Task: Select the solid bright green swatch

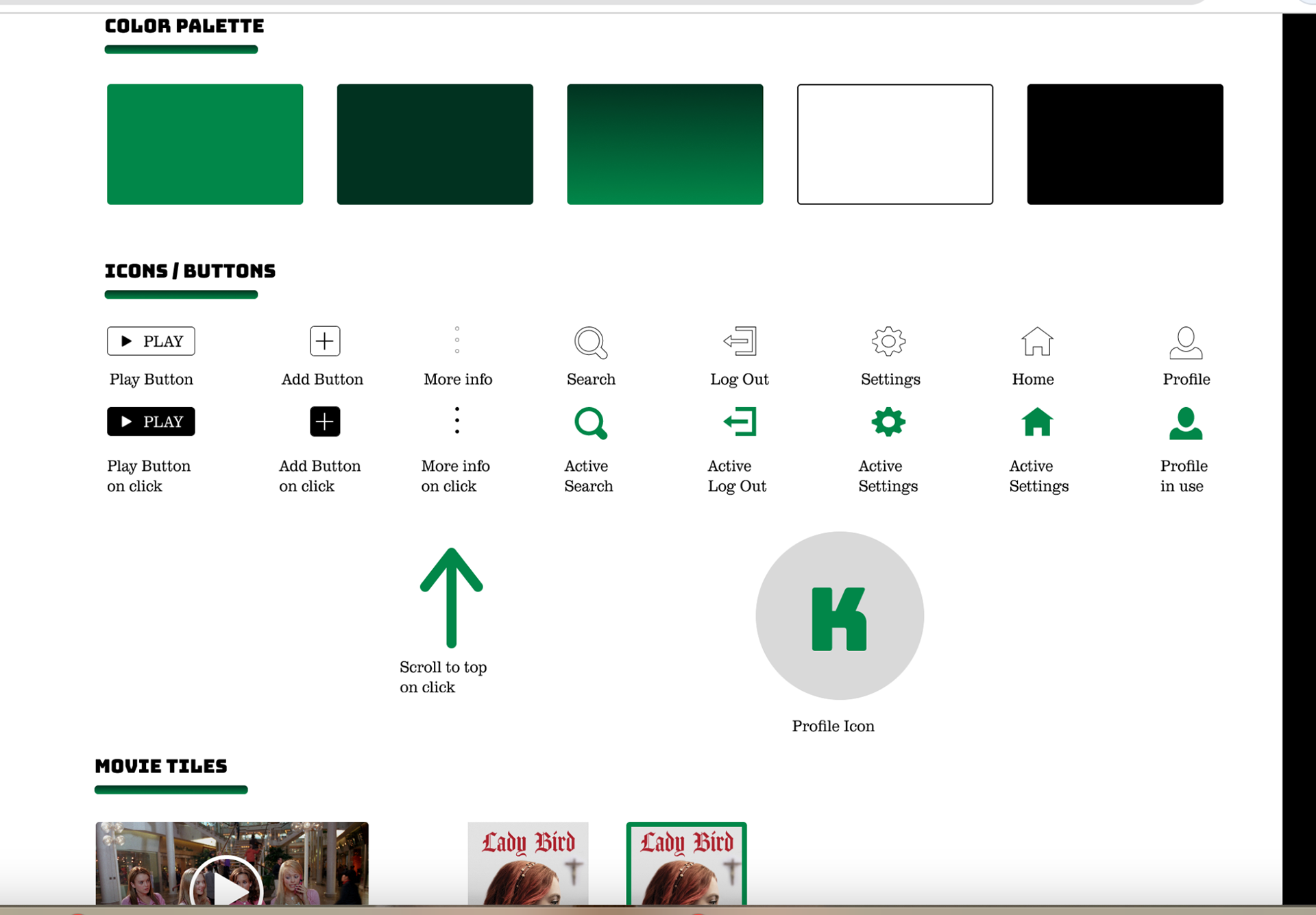Action: click(x=204, y=144)
